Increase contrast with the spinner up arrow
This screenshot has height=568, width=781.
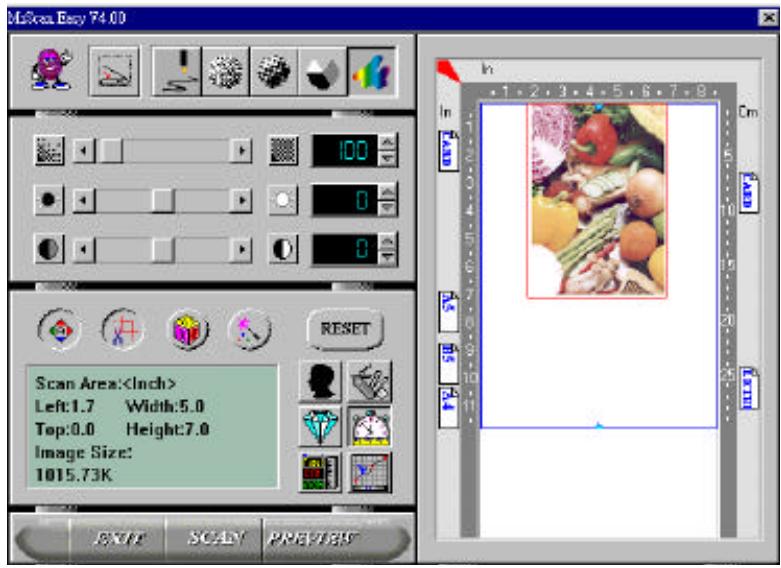pyautogui.click(x=388, y=241)
